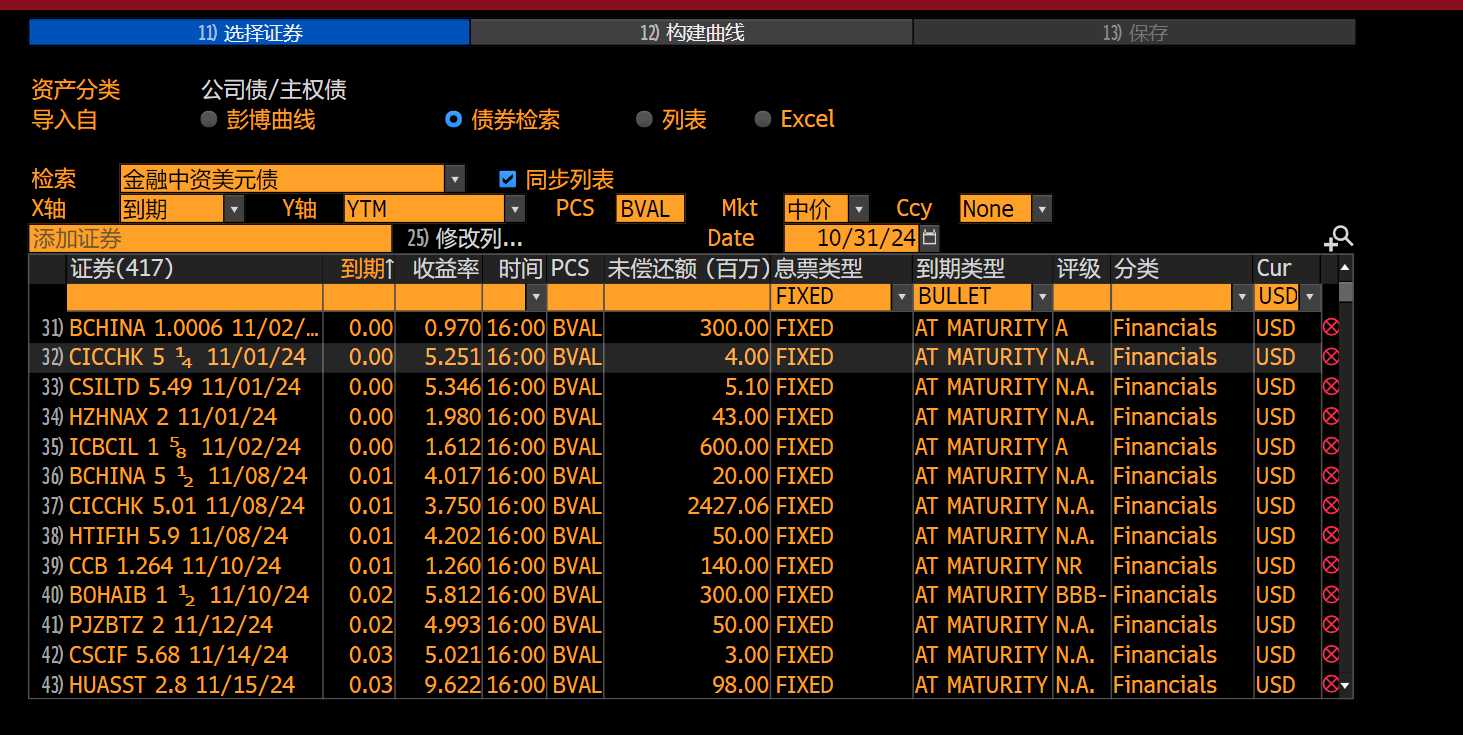Select the 彭博曲线 radio option
Viewport: 1463px width, 735px height.
(209, 120)
